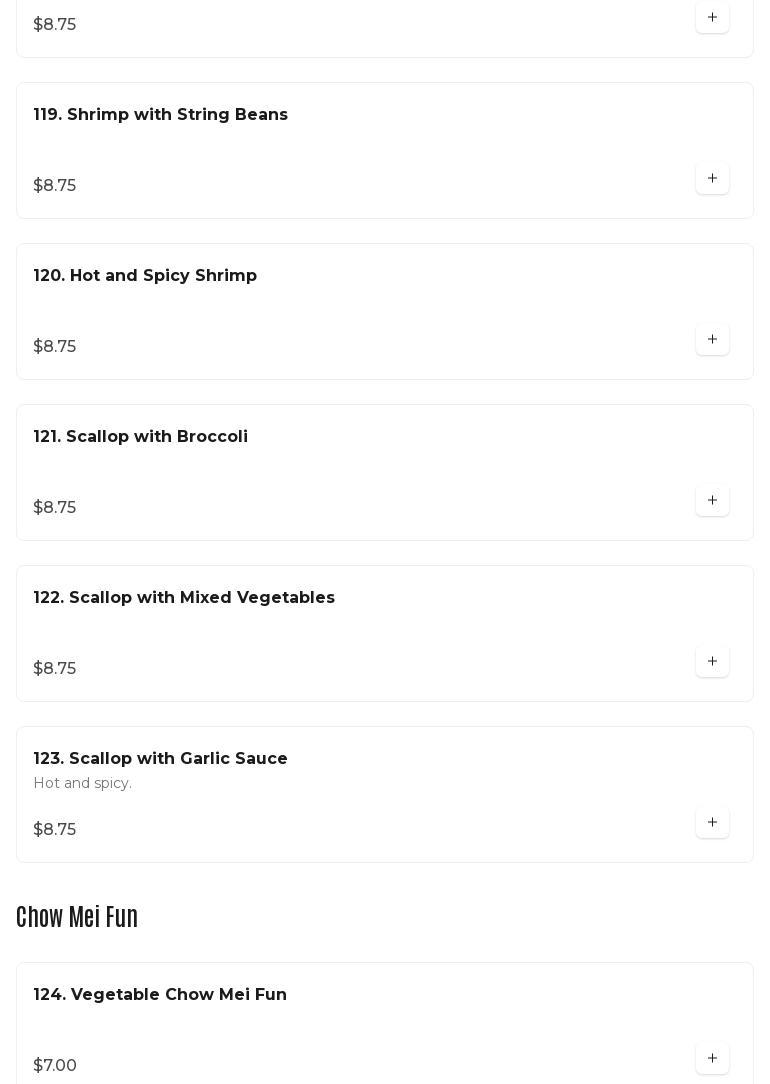Click the $8.75 price under Hot and Spicy Shrimp

[x=55, y=347]
